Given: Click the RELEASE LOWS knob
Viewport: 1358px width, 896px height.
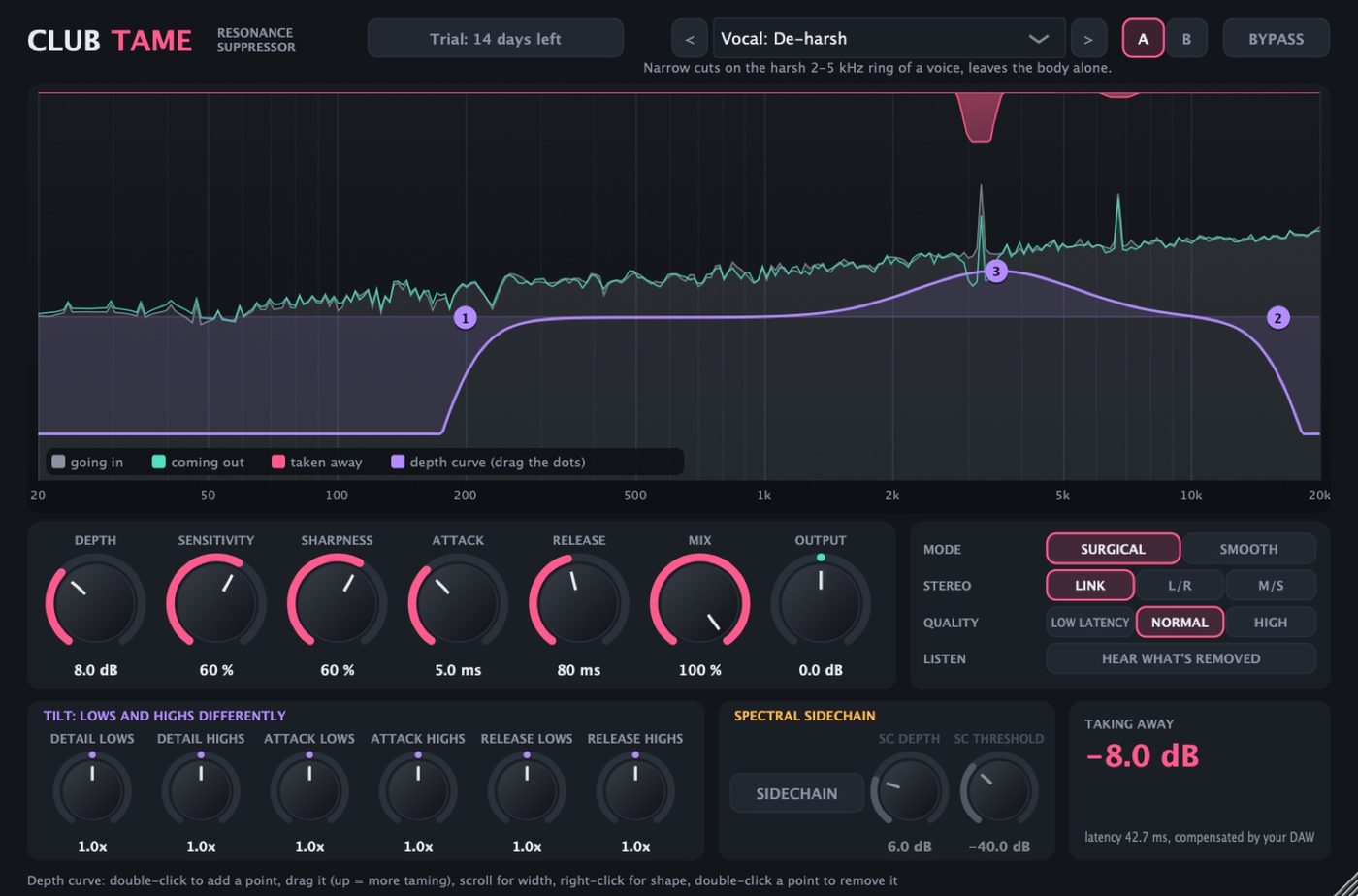Looking at the screenshot, I should coord(527,790).
